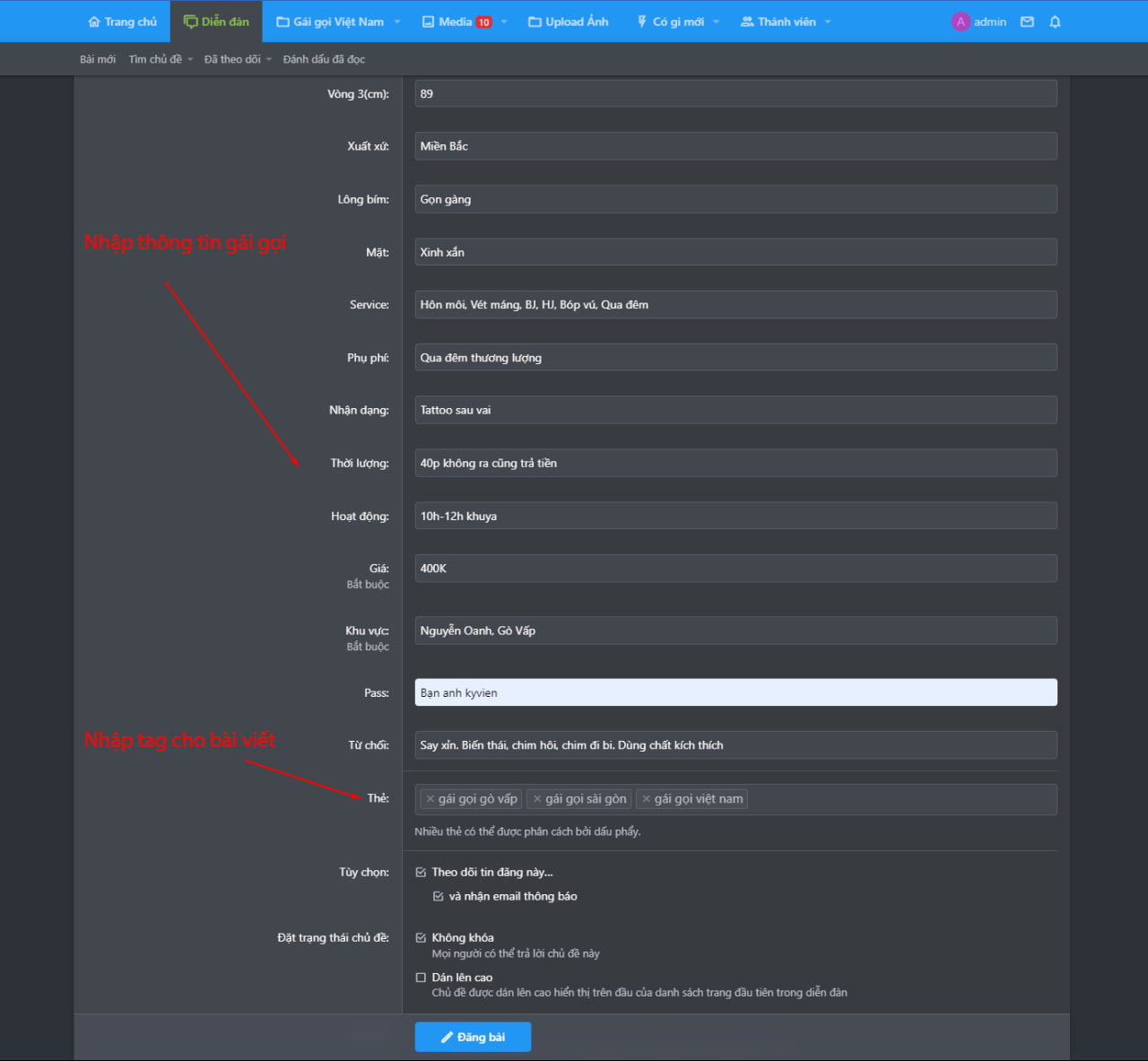1148x1061 pixels.
Task: Expand the Thành viên dropdown arrow
Action: [828, 22]
